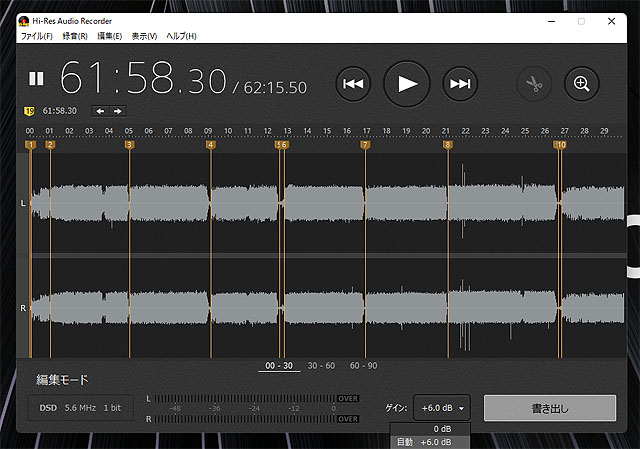This screenshot has height=449, width=640.
Task: Move marker left with arrow button
Action: click(x=100, y=110)
